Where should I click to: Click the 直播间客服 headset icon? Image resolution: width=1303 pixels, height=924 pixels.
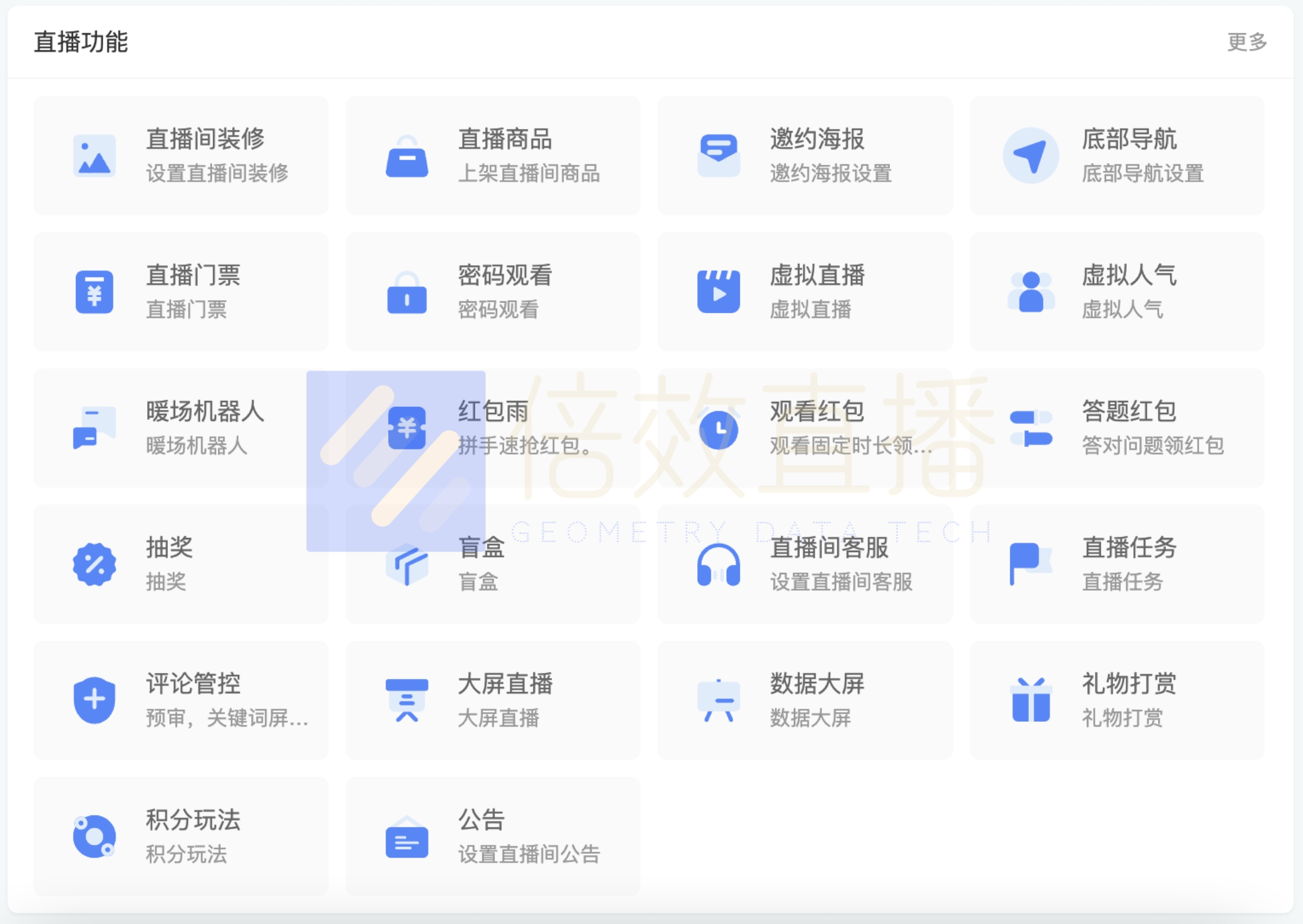tap(719, 565)
